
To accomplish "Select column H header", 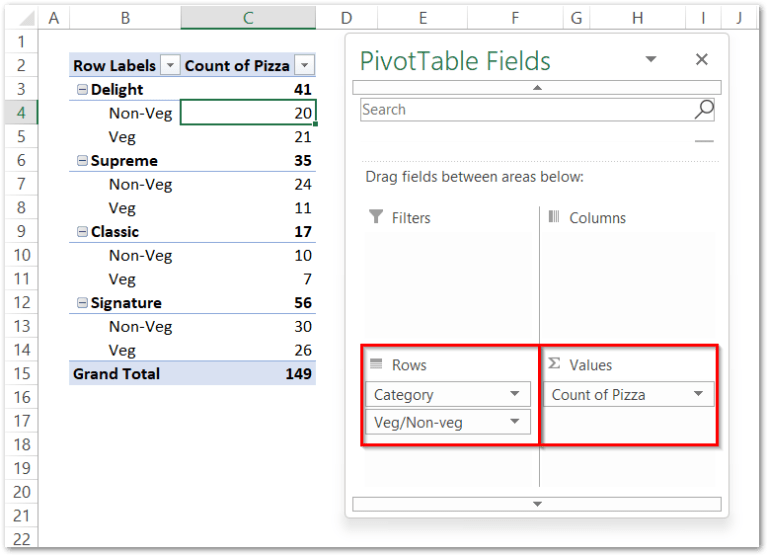I will pos(637,18).
